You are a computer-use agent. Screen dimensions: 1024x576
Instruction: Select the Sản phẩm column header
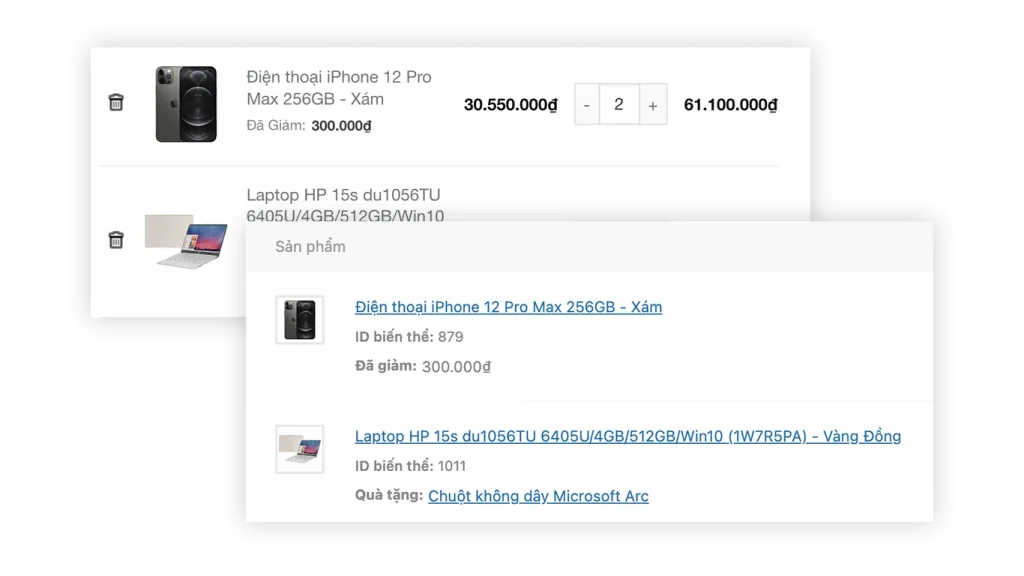310,246
